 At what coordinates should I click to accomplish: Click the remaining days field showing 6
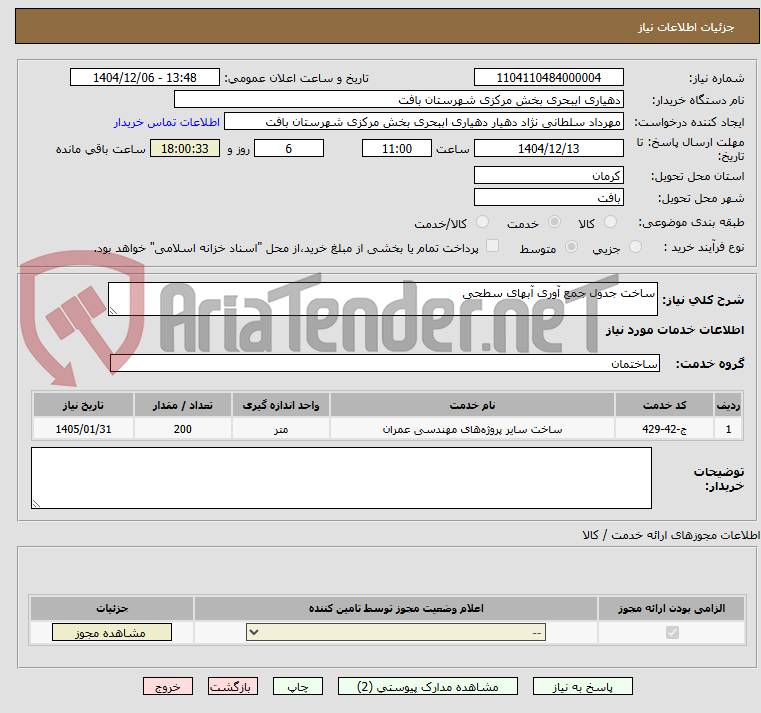coord(289,149)
